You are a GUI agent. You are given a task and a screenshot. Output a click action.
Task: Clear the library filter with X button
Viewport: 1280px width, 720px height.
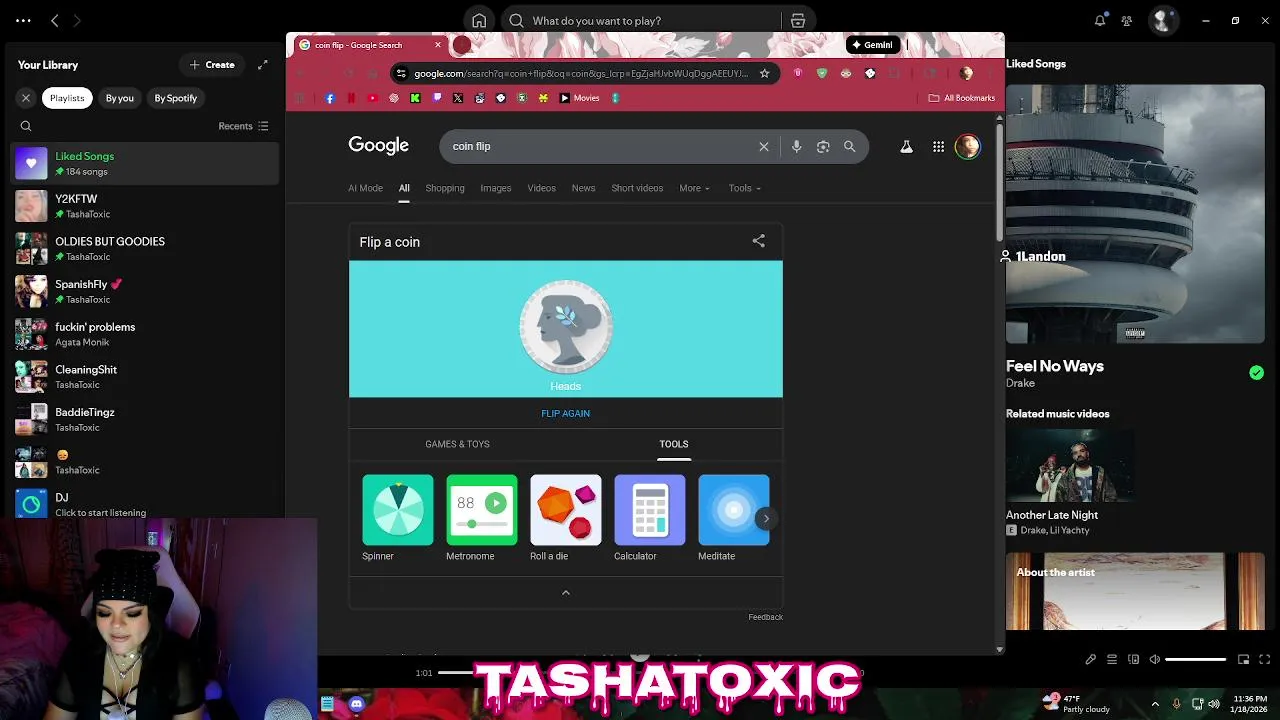pos(26,98)
